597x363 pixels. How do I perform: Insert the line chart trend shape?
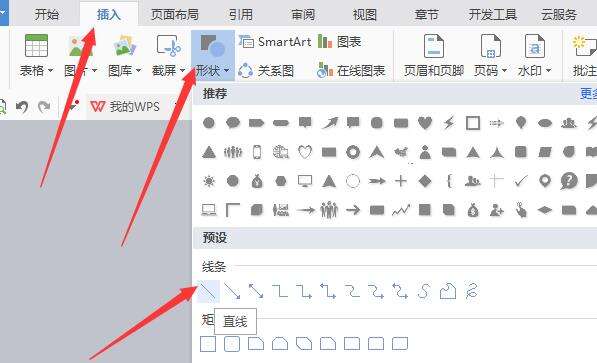[x=401, y=210]
